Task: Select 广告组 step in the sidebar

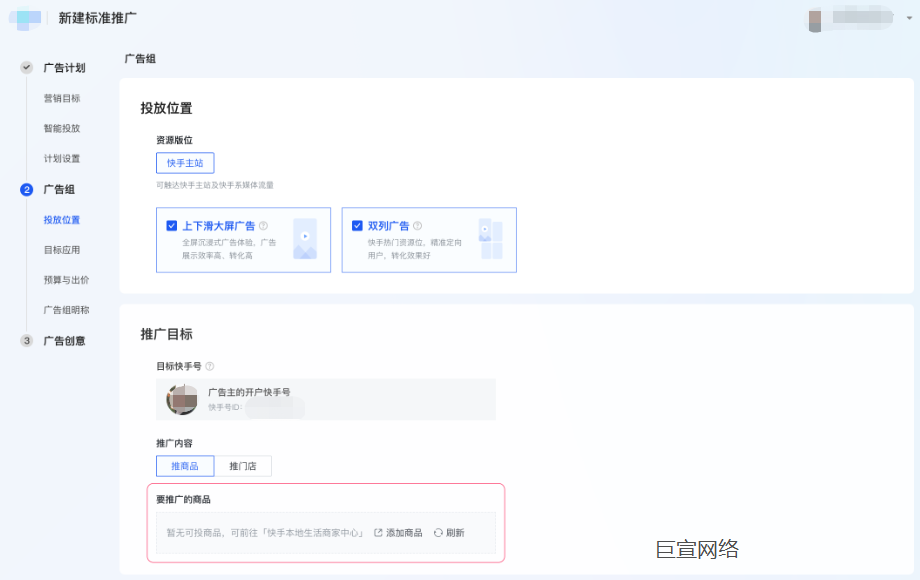Action: (59, 189)
